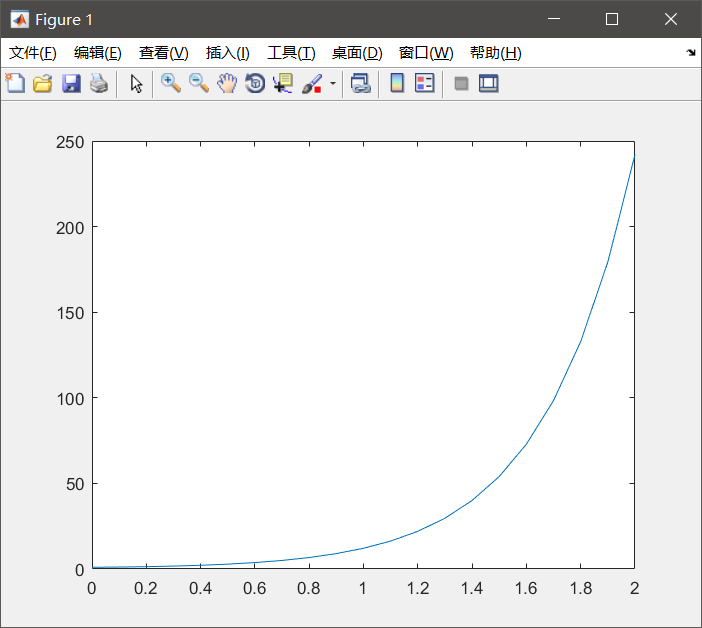Screen dimensions: 702x628
Task: Click the MATLAB logo in the title bar
Action: click(19, 19)
